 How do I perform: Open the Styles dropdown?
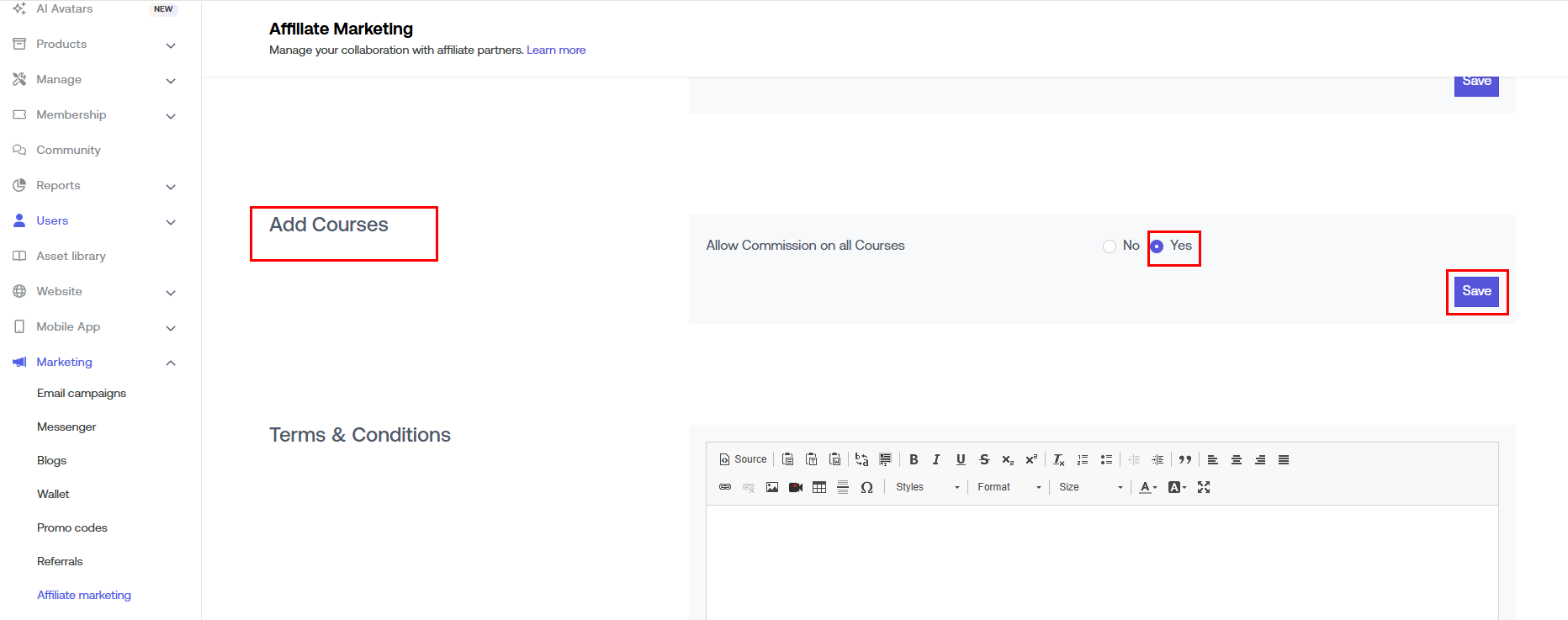click(x=927, y=487)
